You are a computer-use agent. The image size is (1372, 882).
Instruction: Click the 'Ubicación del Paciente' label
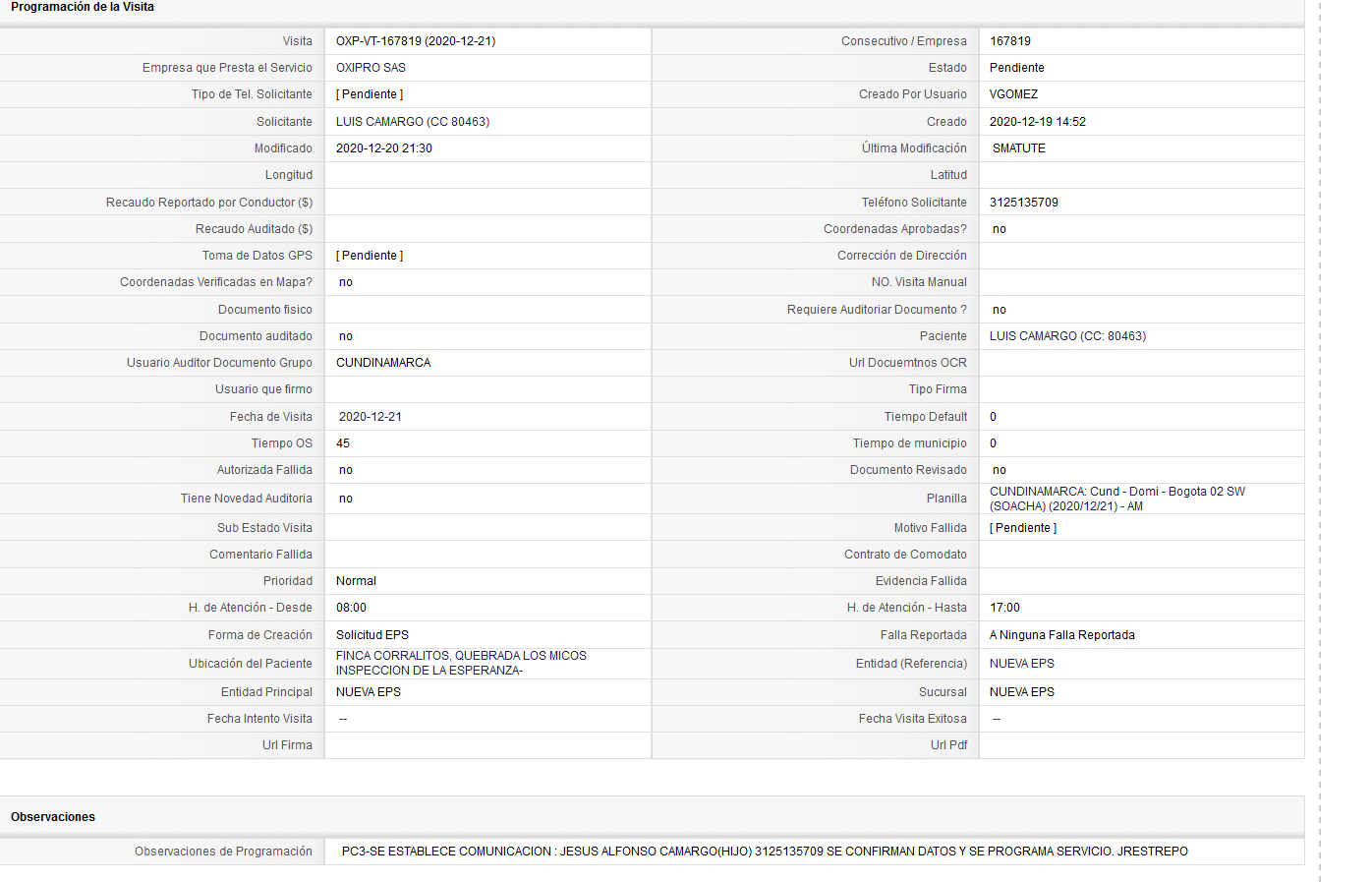coord(251,664)
